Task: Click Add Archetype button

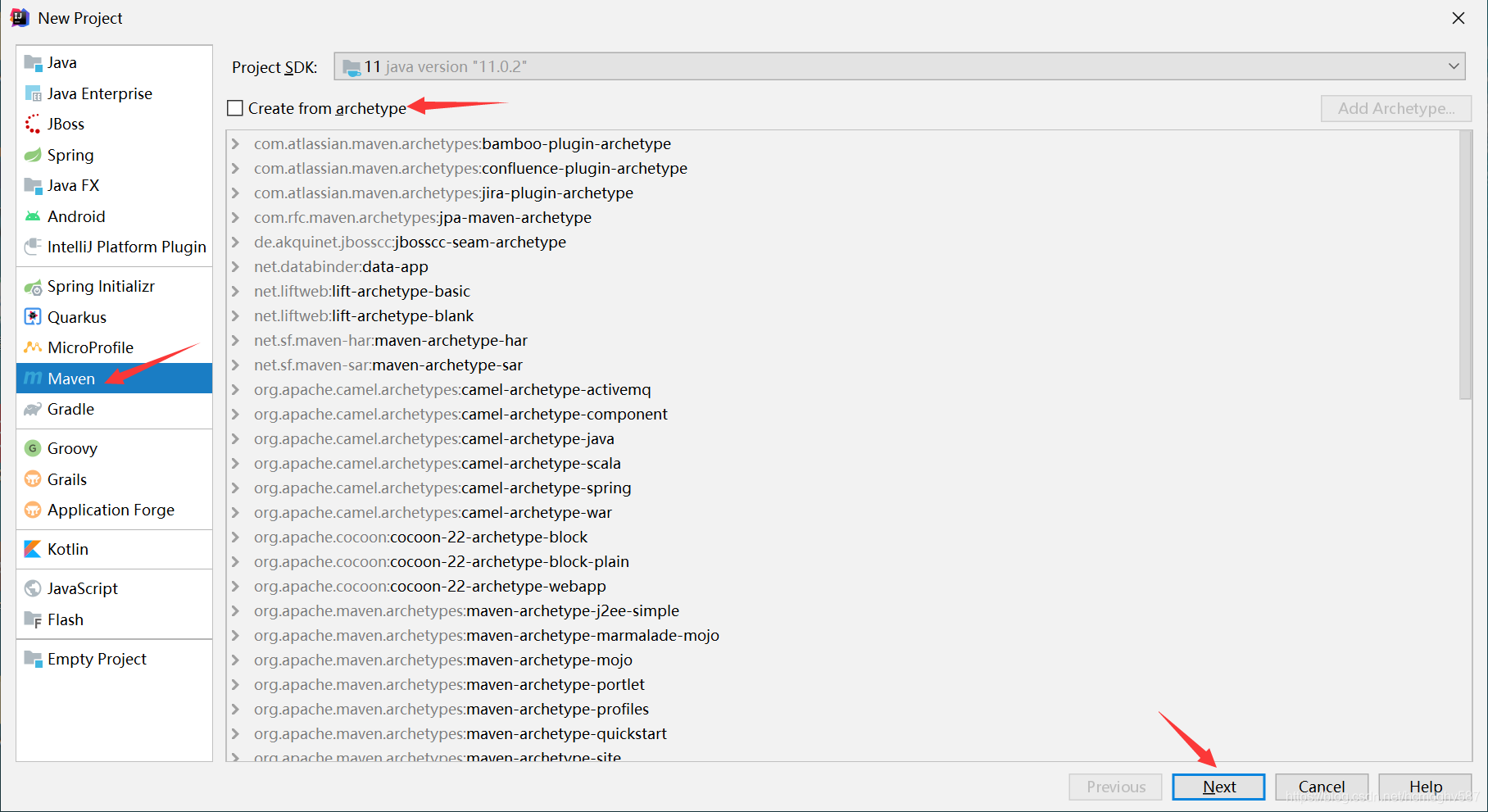Action: coord(1396,108)
